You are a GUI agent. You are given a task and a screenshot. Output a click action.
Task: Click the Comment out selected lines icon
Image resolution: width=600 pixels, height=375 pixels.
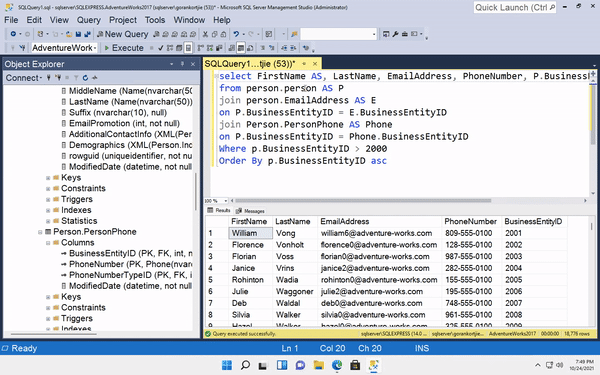pos(262,48)
